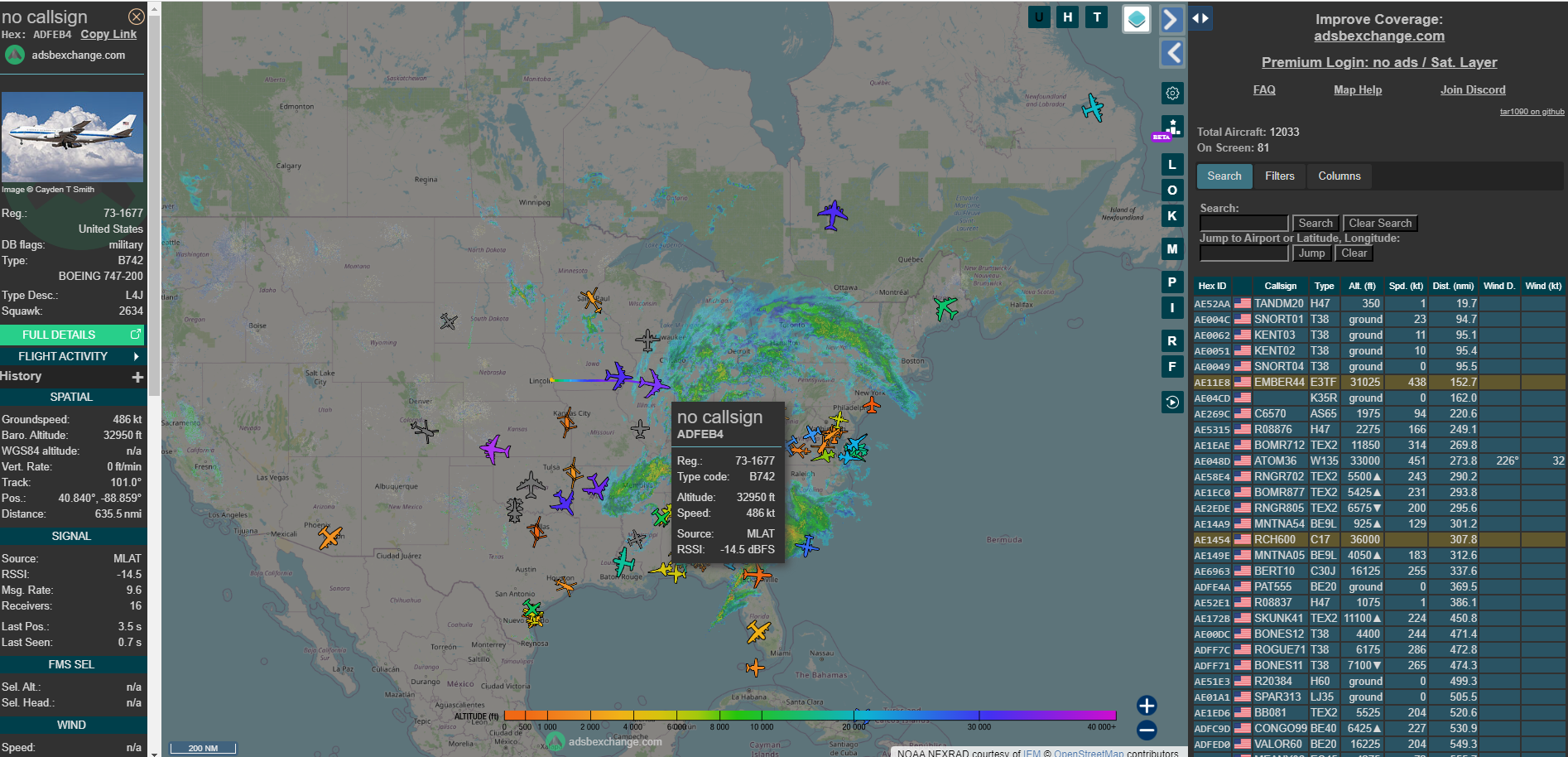
Task: Click teal aircraft icon over Newfoundland and Labrador
Action: click(x=1093, y=108)
